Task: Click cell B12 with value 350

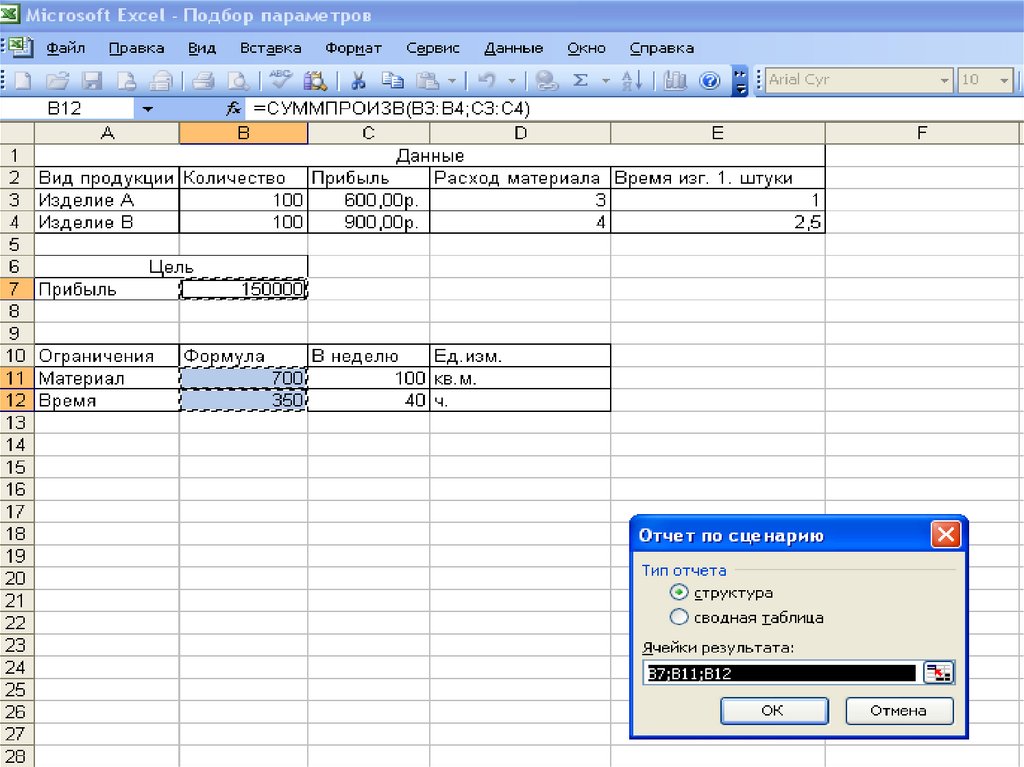Action: (x=243, y=400)
